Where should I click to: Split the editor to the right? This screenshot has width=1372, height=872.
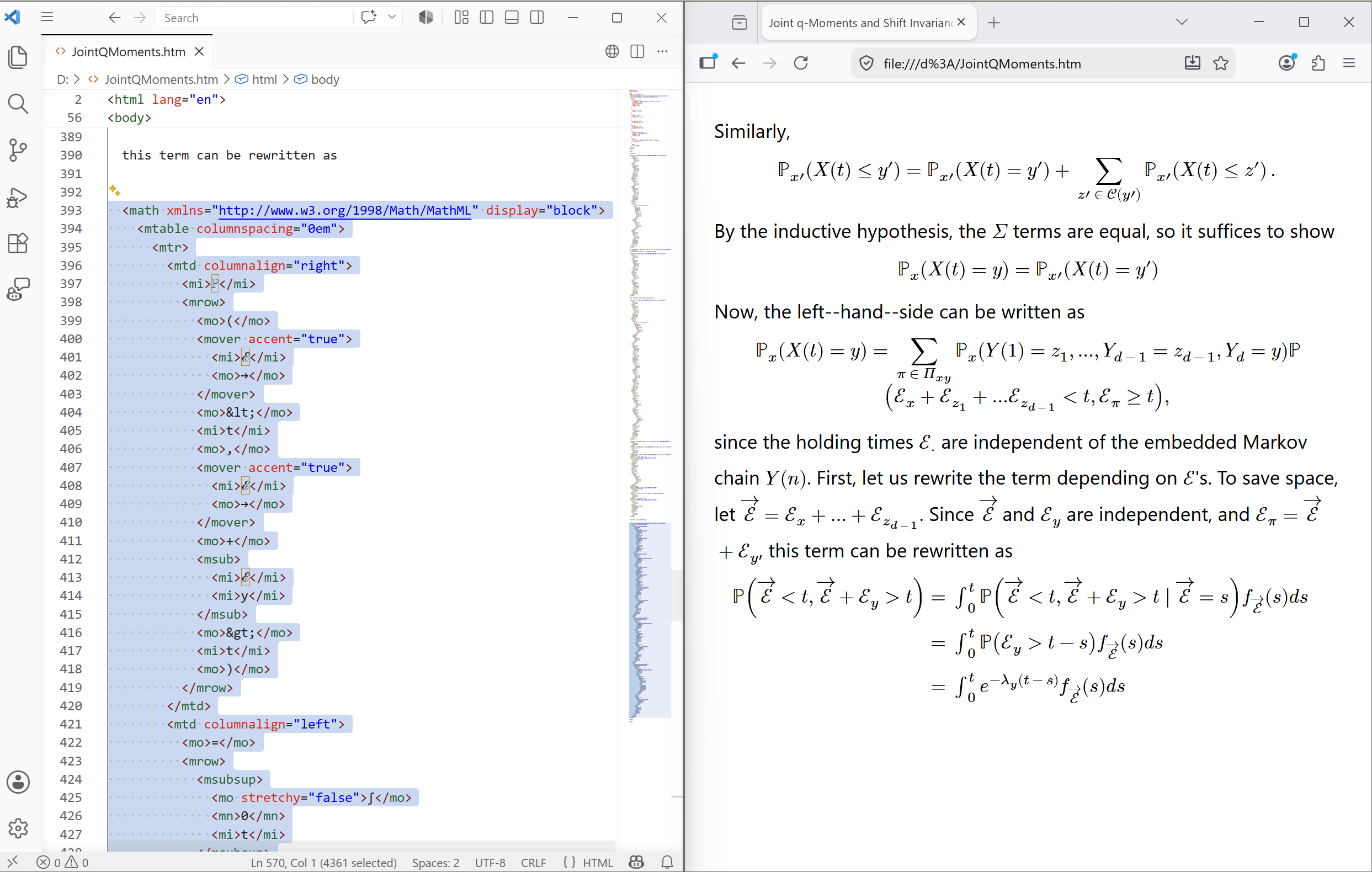637,51
